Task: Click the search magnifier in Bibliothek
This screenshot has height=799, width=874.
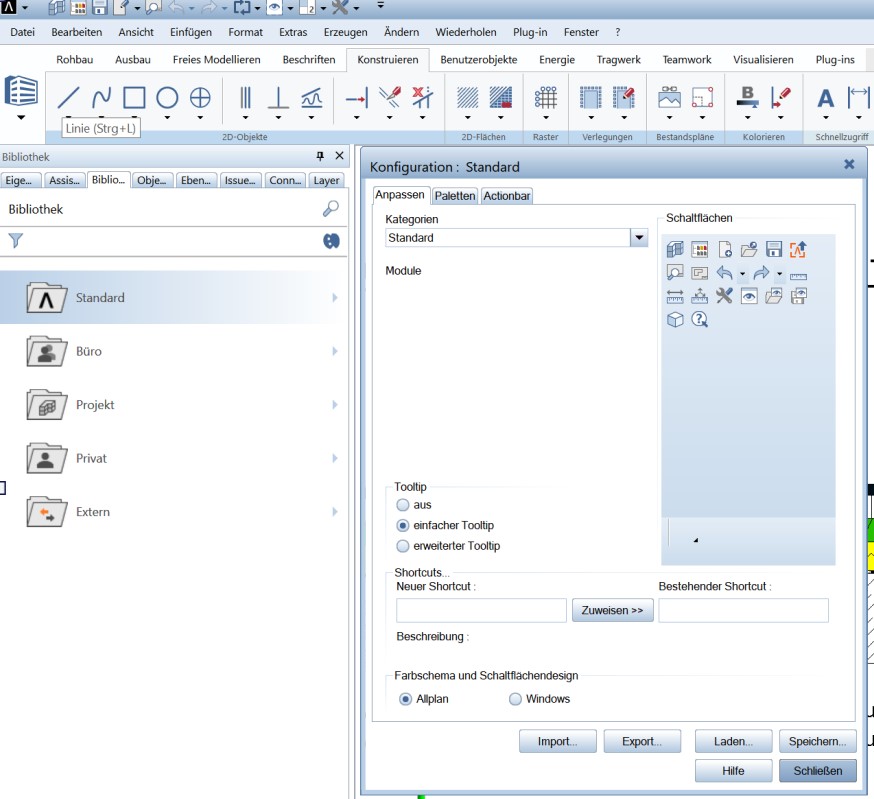Action: pyautogui.click(x=331, y=209)
